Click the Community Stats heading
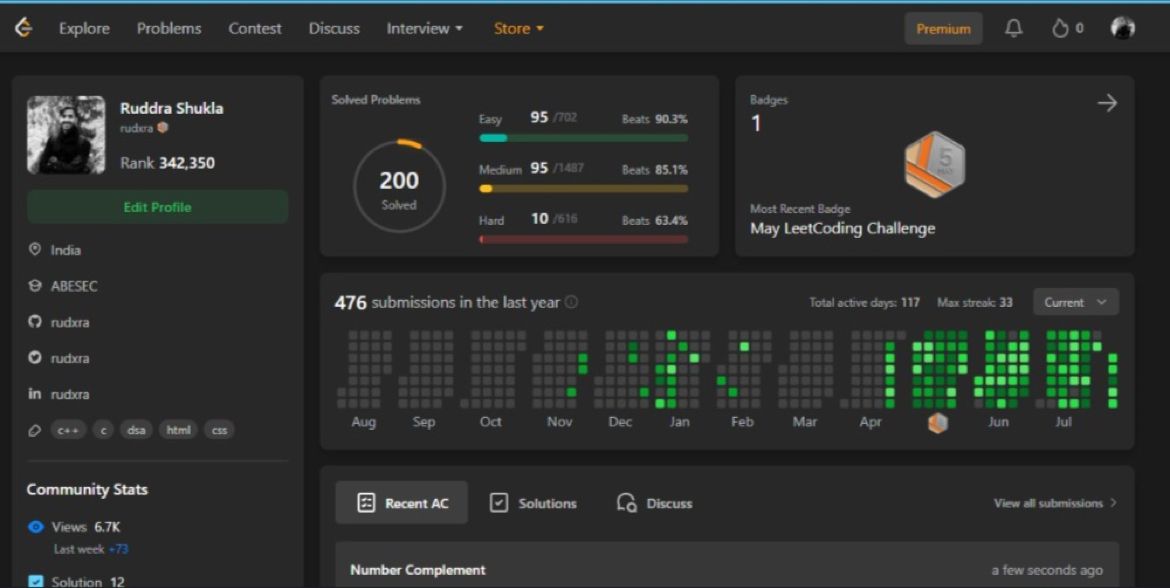 [87, 490]
